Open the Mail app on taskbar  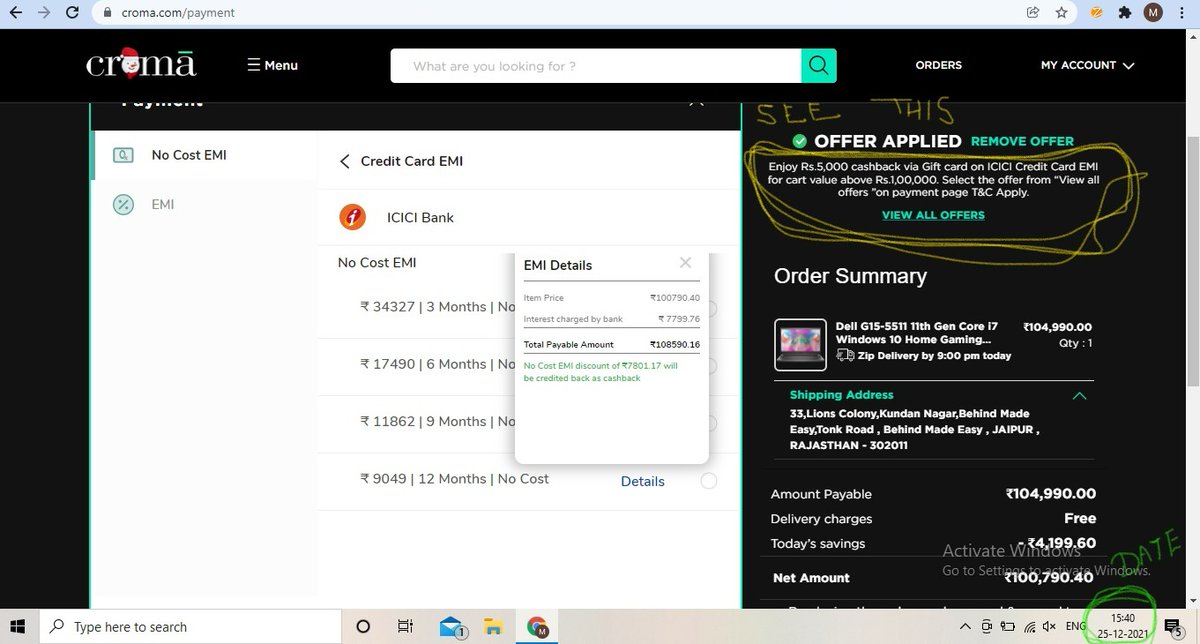click(452, 627)
